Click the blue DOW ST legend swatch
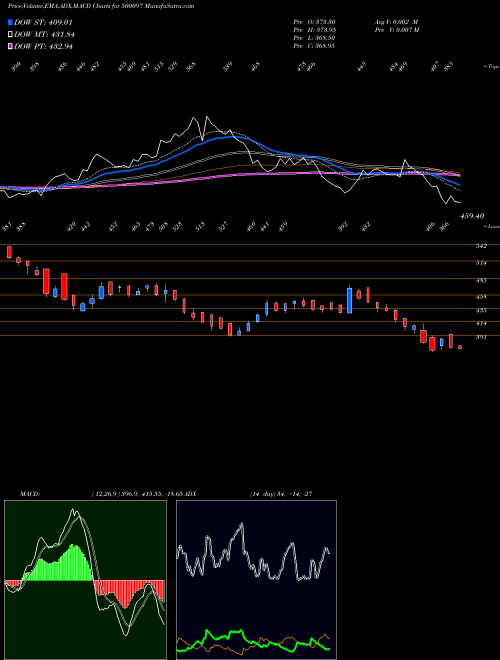 pos(10,22)
